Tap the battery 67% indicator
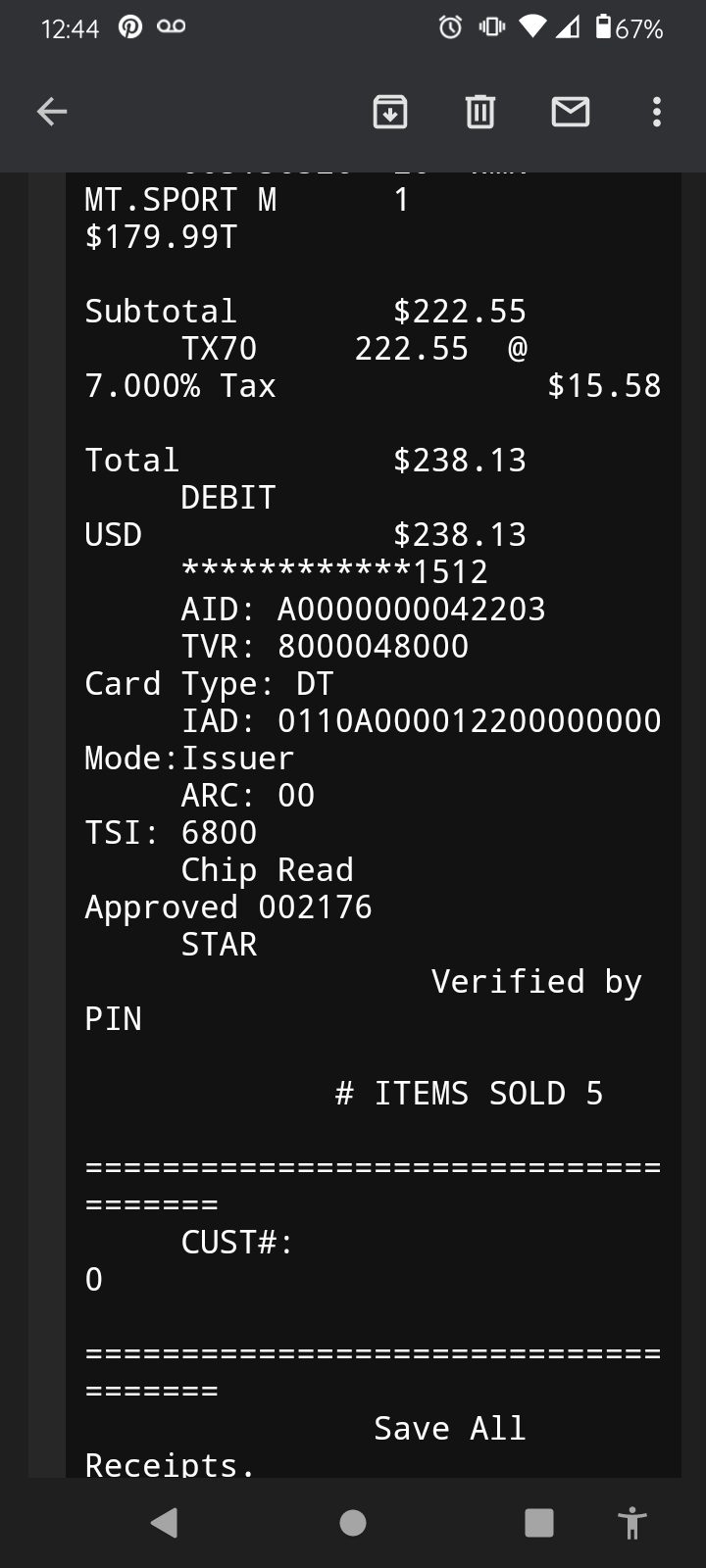The image size is (706, 1568). 630,28
